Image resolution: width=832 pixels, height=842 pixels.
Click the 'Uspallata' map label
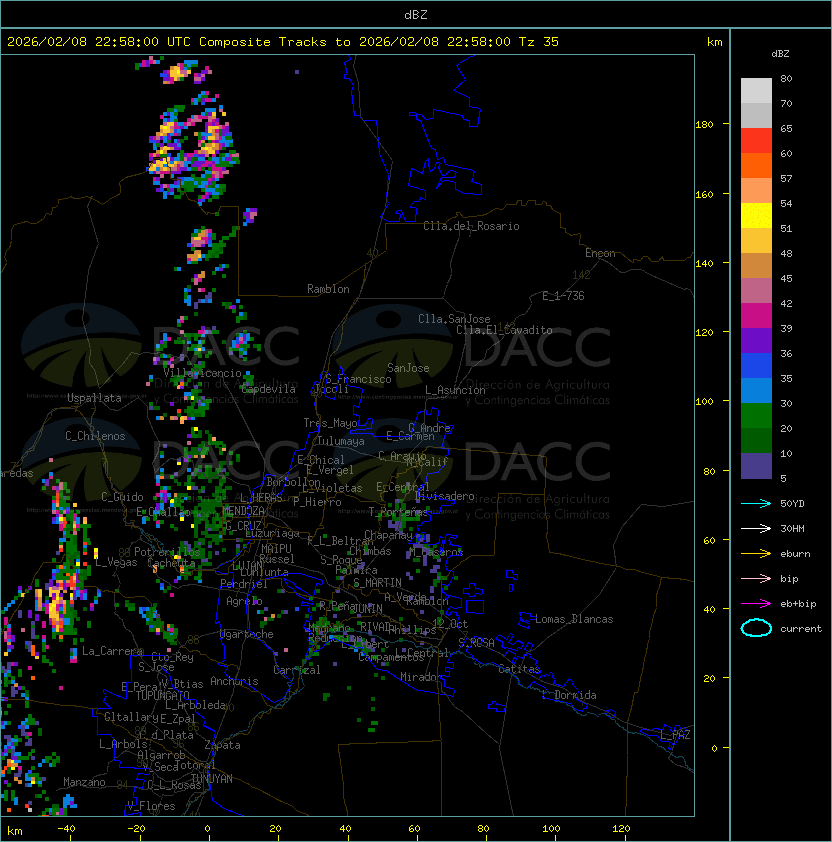[94, 398]
